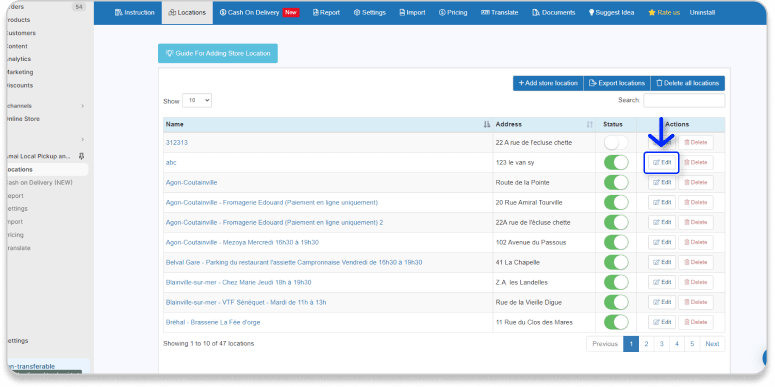The width and height of the screenshot is (775, 387).
Task: Open the Instruction tab
Action: point(134,12)
